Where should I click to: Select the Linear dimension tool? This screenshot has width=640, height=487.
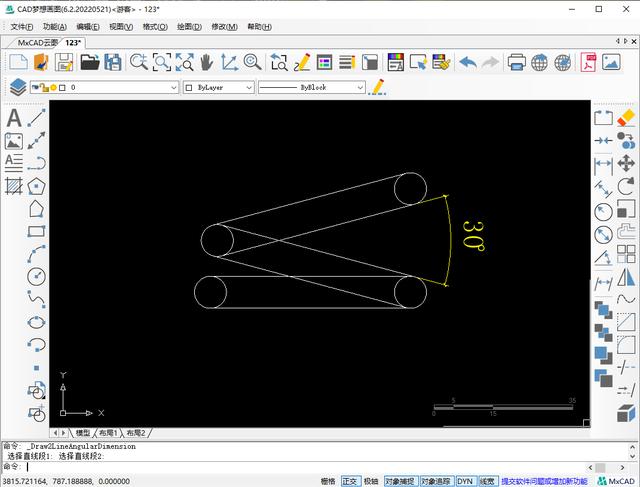click(x=603, y=164)
